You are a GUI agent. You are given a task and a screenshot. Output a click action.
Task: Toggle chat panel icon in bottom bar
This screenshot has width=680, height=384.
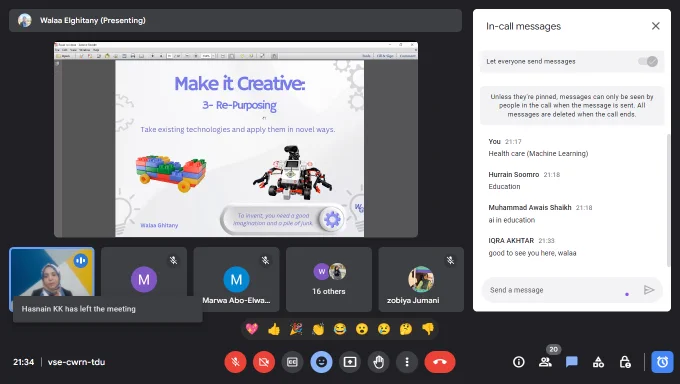click(572, 362)
